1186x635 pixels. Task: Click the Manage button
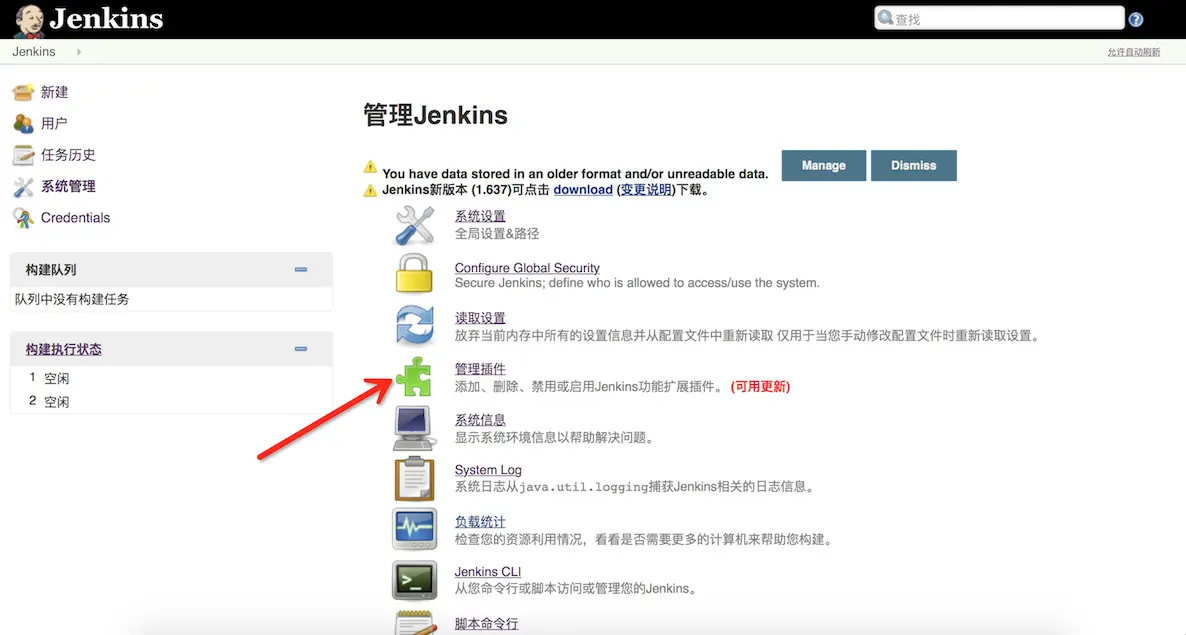pos(824,166)
